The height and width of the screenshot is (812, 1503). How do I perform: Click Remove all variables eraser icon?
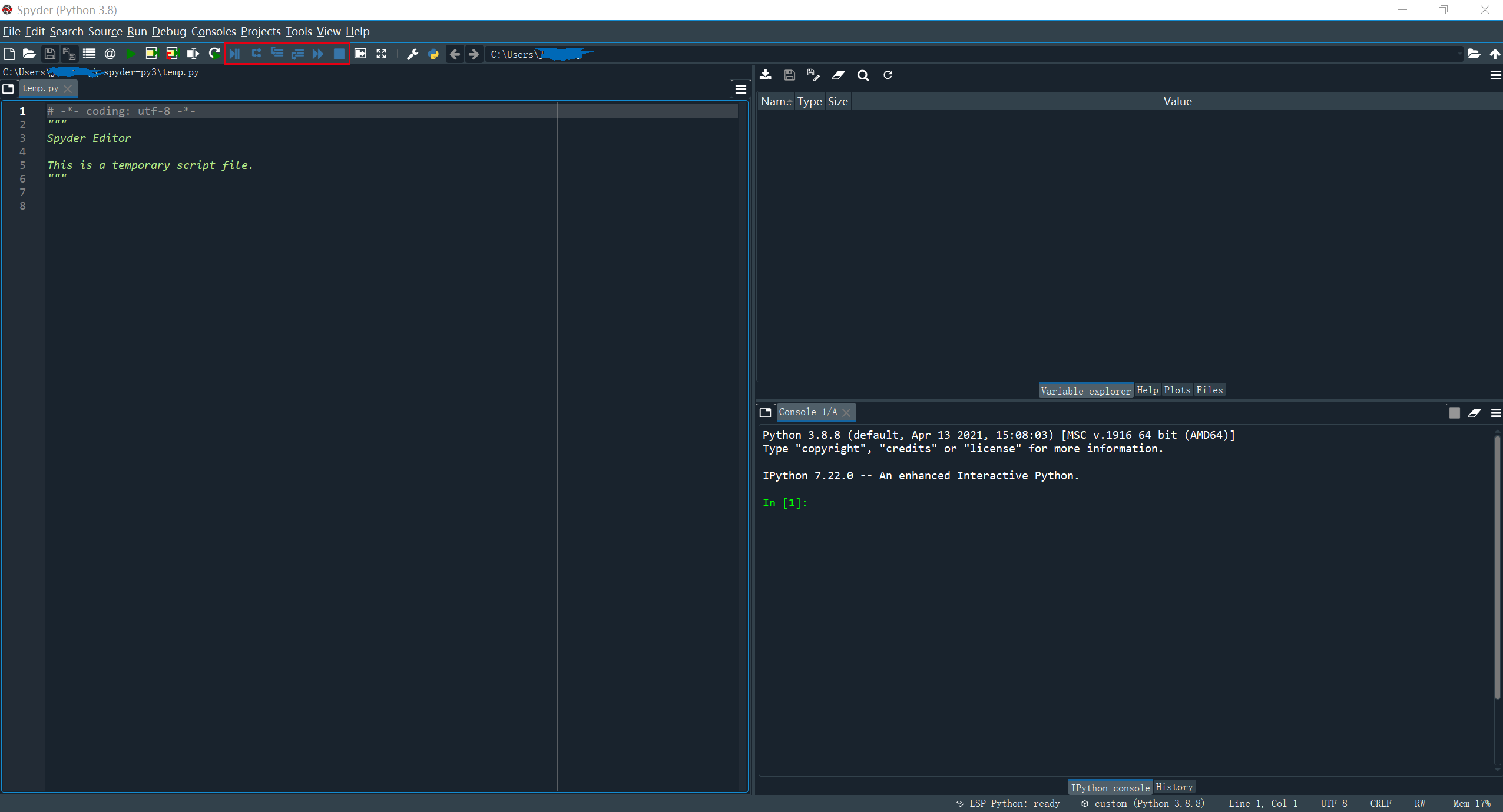(838, 75)
